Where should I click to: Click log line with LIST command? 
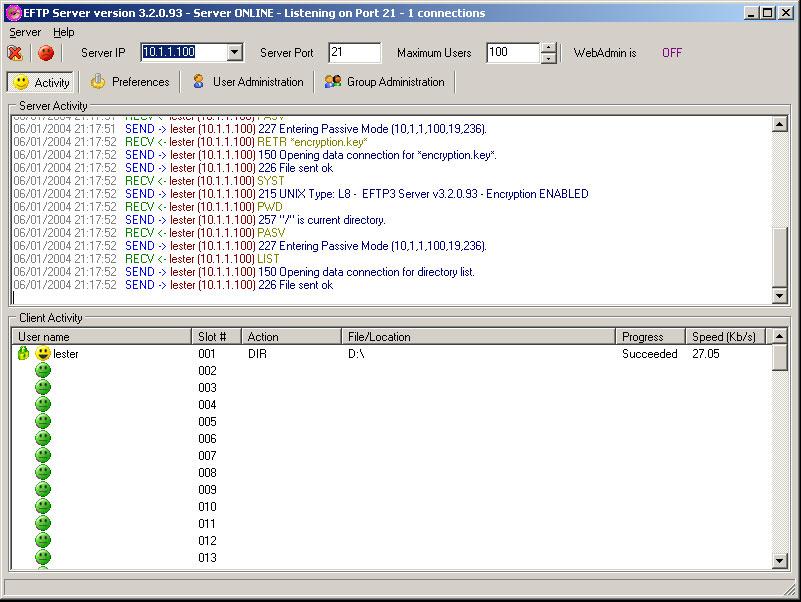point(147,259)
